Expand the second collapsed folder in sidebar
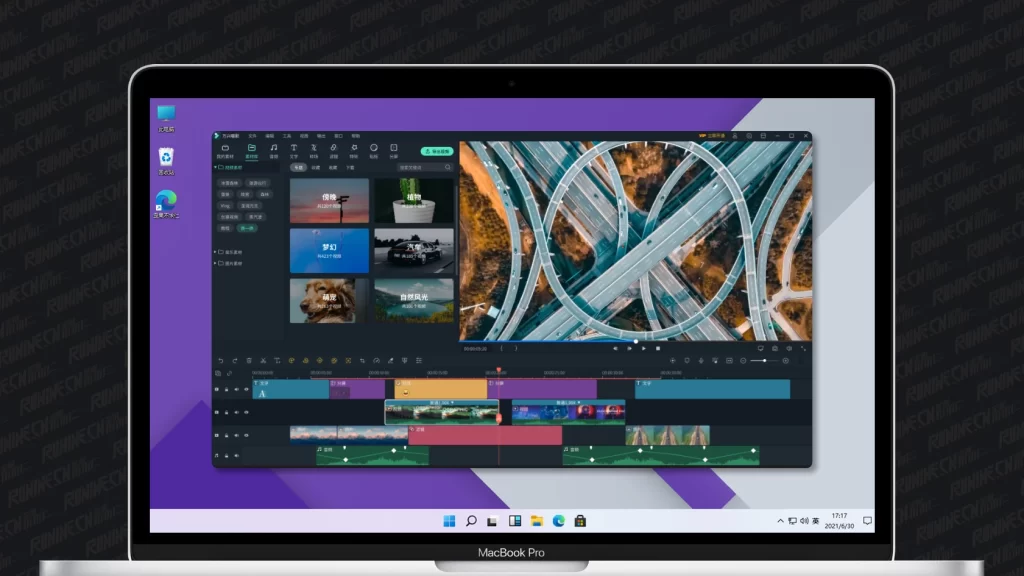Image resolution: width=1024 pixels, height=576 pixels. 216,252
